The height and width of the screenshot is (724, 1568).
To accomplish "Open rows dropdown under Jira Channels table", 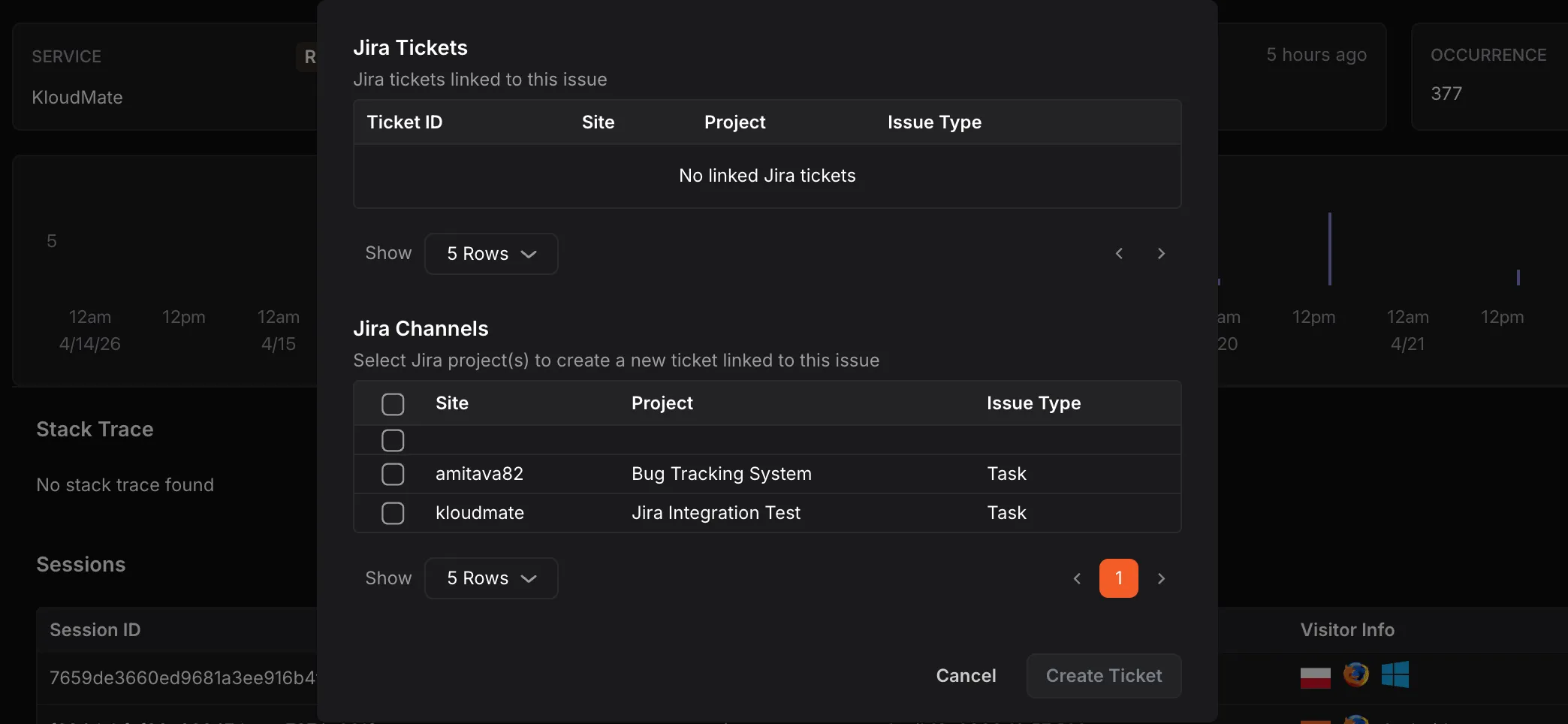I will pos(491,578).
